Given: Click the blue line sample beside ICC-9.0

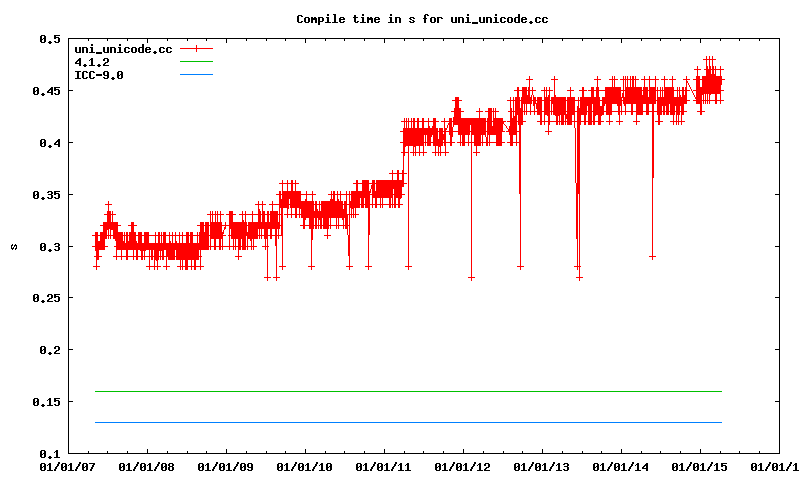Looking at the screenshot, I should click(197, 75).
